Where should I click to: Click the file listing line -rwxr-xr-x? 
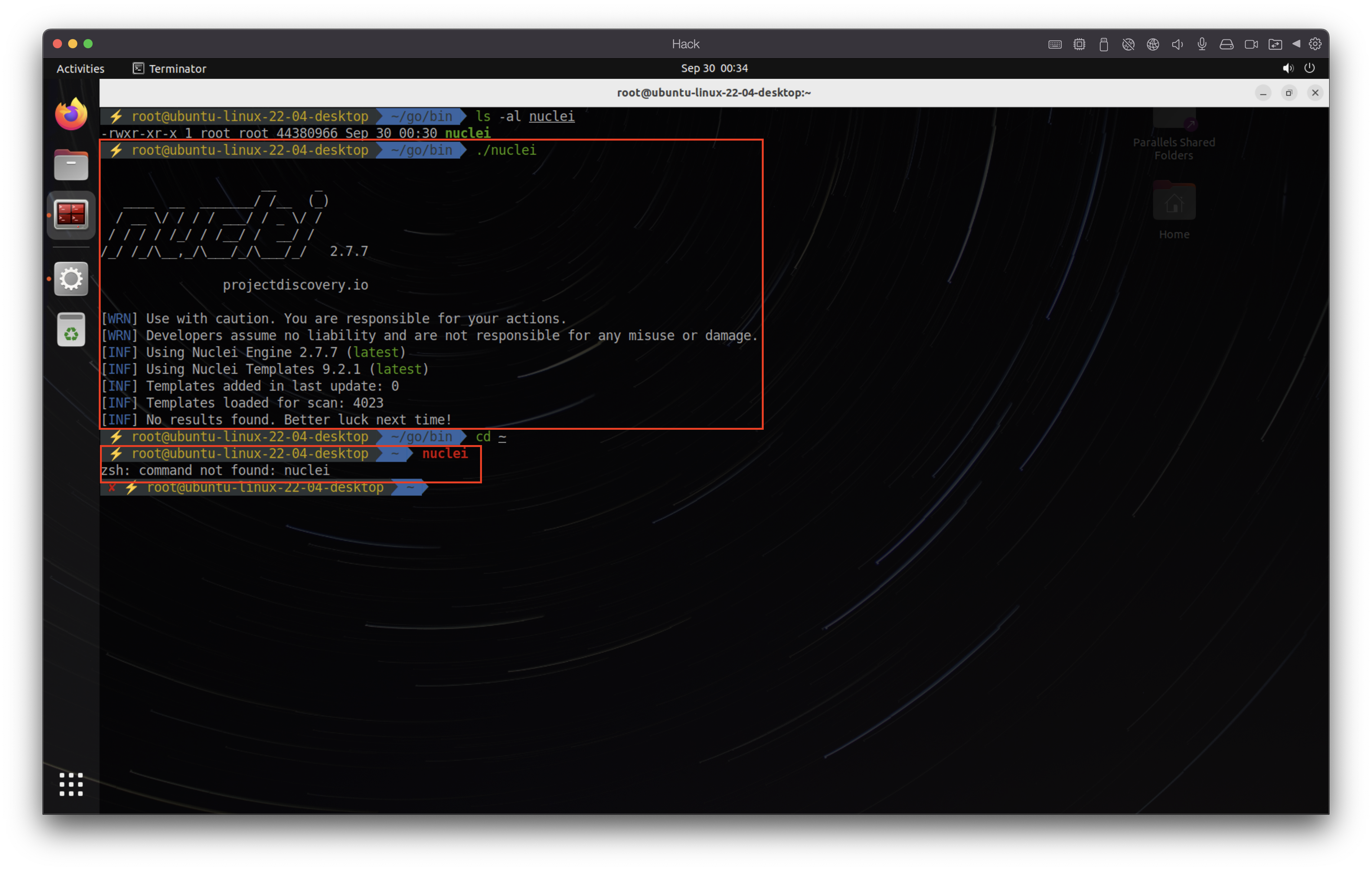tap(295, 133)
